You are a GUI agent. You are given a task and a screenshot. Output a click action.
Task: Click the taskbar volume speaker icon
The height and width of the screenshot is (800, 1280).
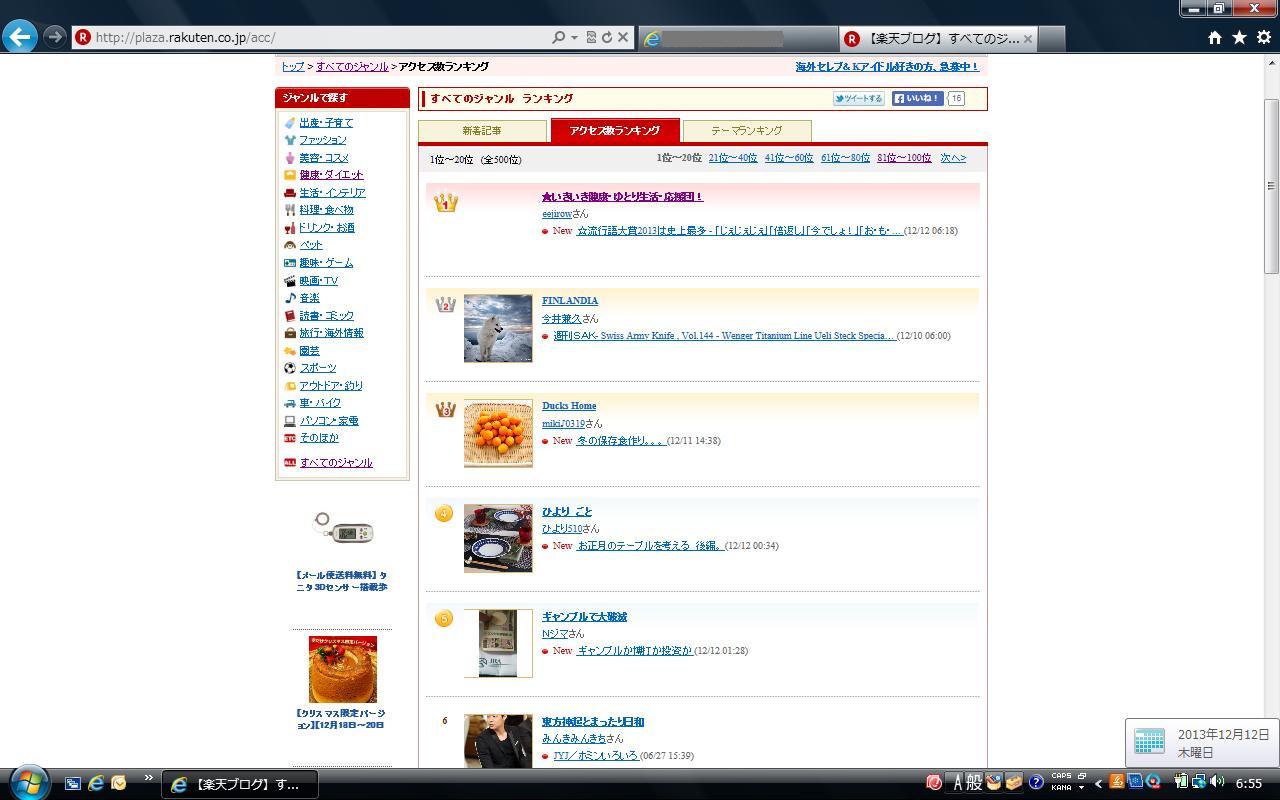[1217, 782]
